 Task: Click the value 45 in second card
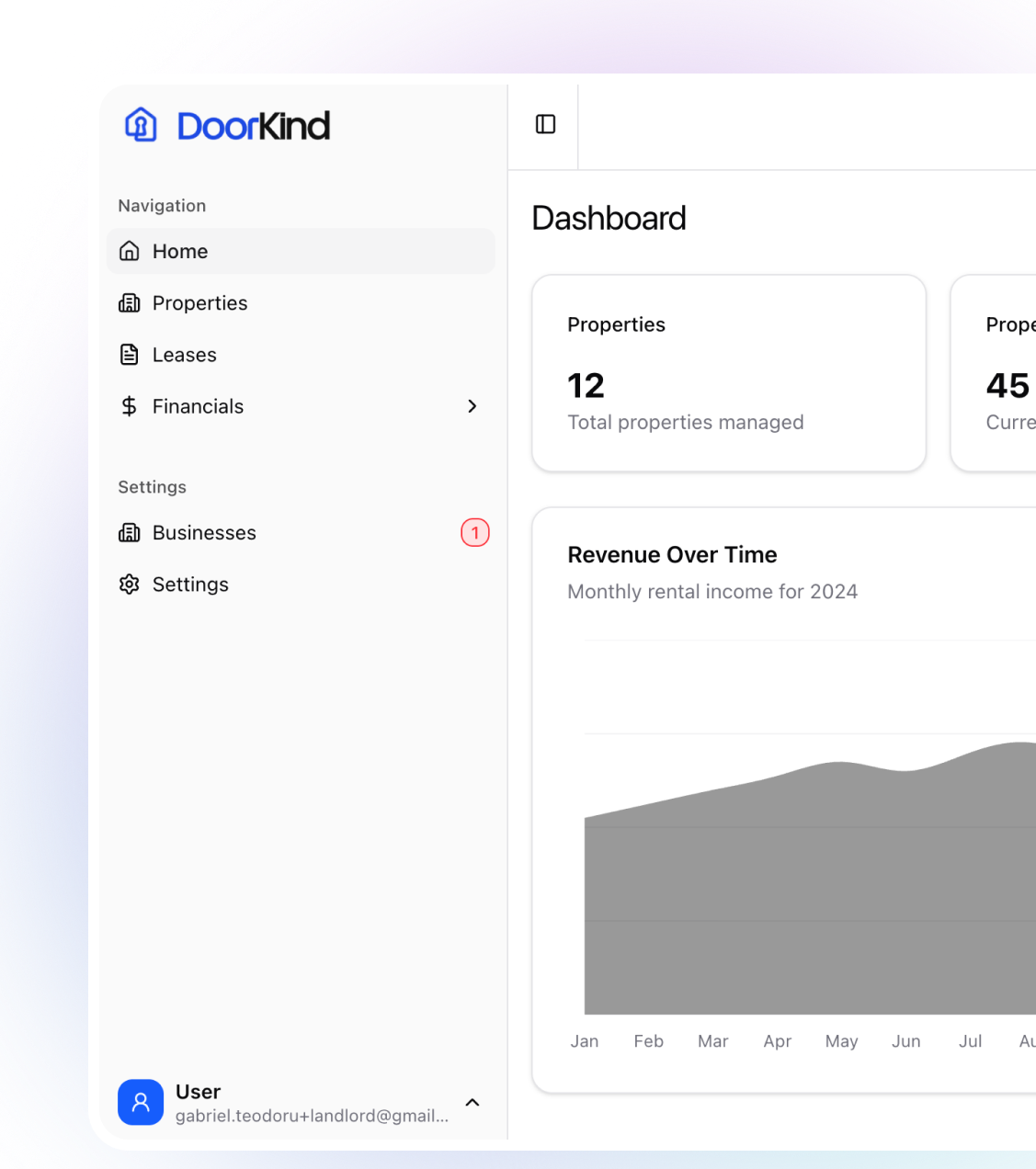pyautogui.click(x=1008, y=385)
